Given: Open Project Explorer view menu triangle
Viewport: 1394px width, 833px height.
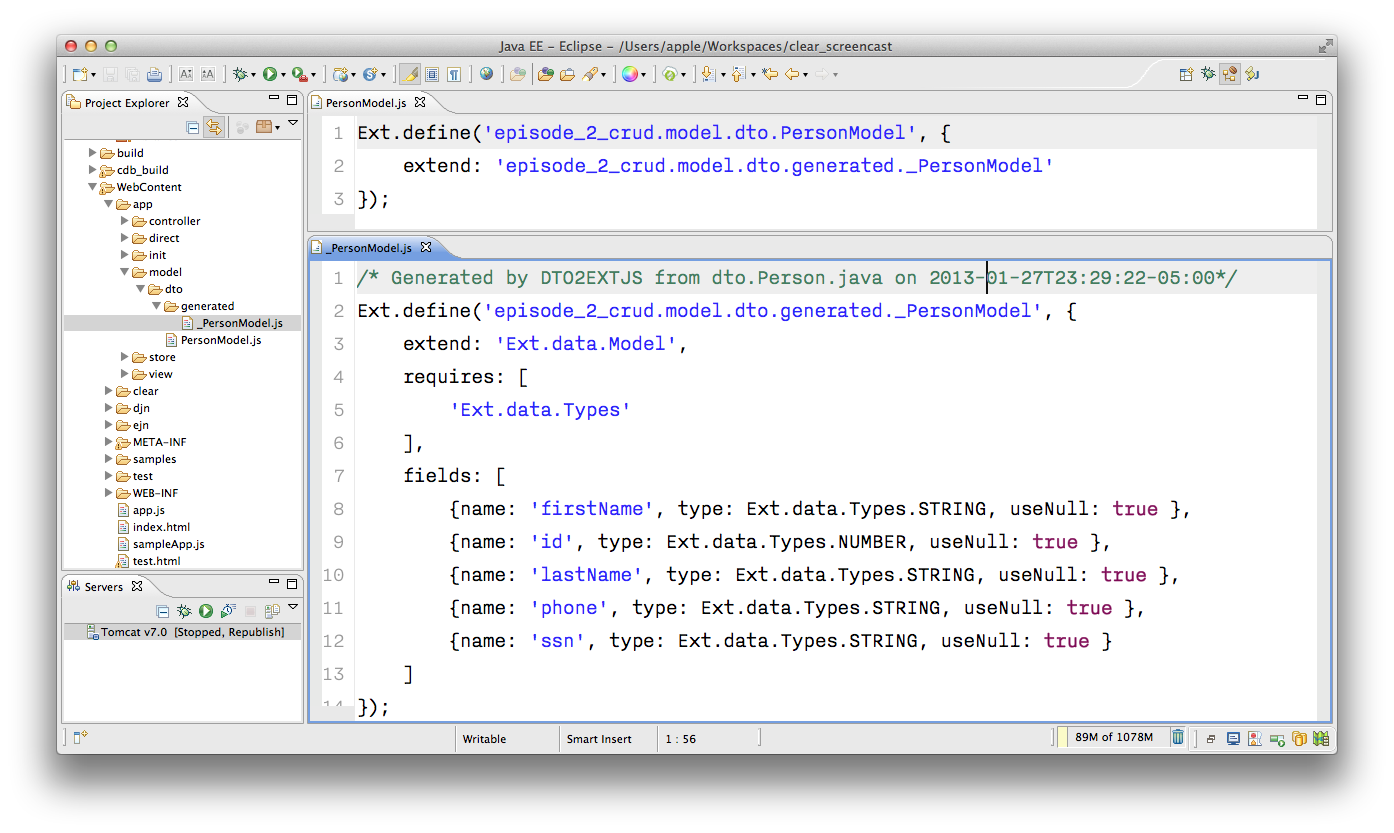Looking at the screenshot, I should [x=293, y=124].
